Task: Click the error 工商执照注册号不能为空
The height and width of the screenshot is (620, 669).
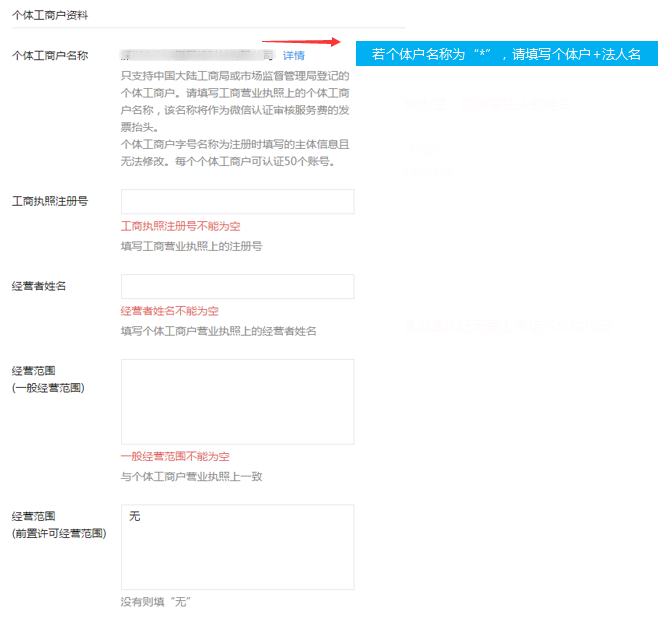Action: [180, 227]
